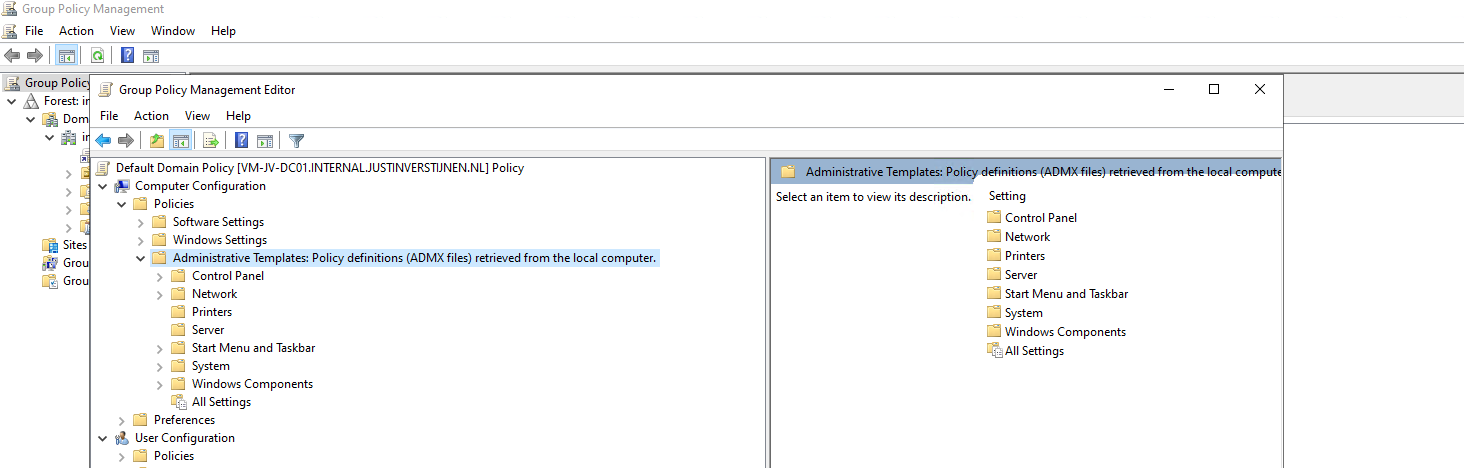Screen dimensions: 1464x468
Task: Collapse the Computer Configuration node
Action: click(103, 186)
